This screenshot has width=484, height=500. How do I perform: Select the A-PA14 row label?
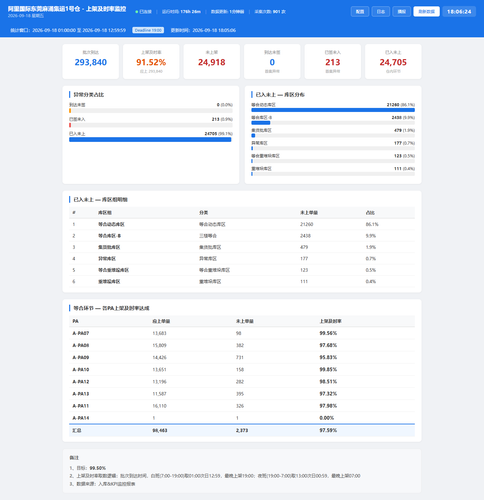point(81,418)
